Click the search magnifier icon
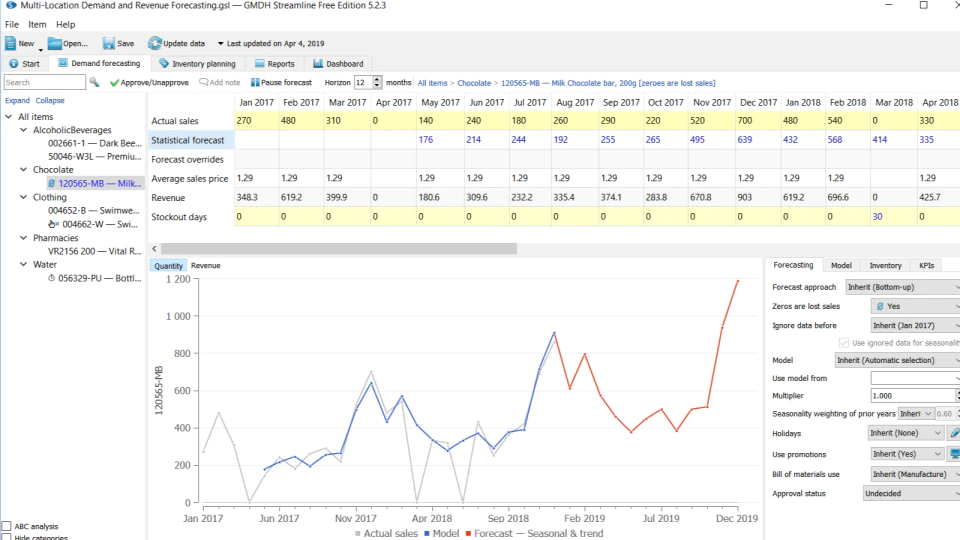 [x=94, y=82]
